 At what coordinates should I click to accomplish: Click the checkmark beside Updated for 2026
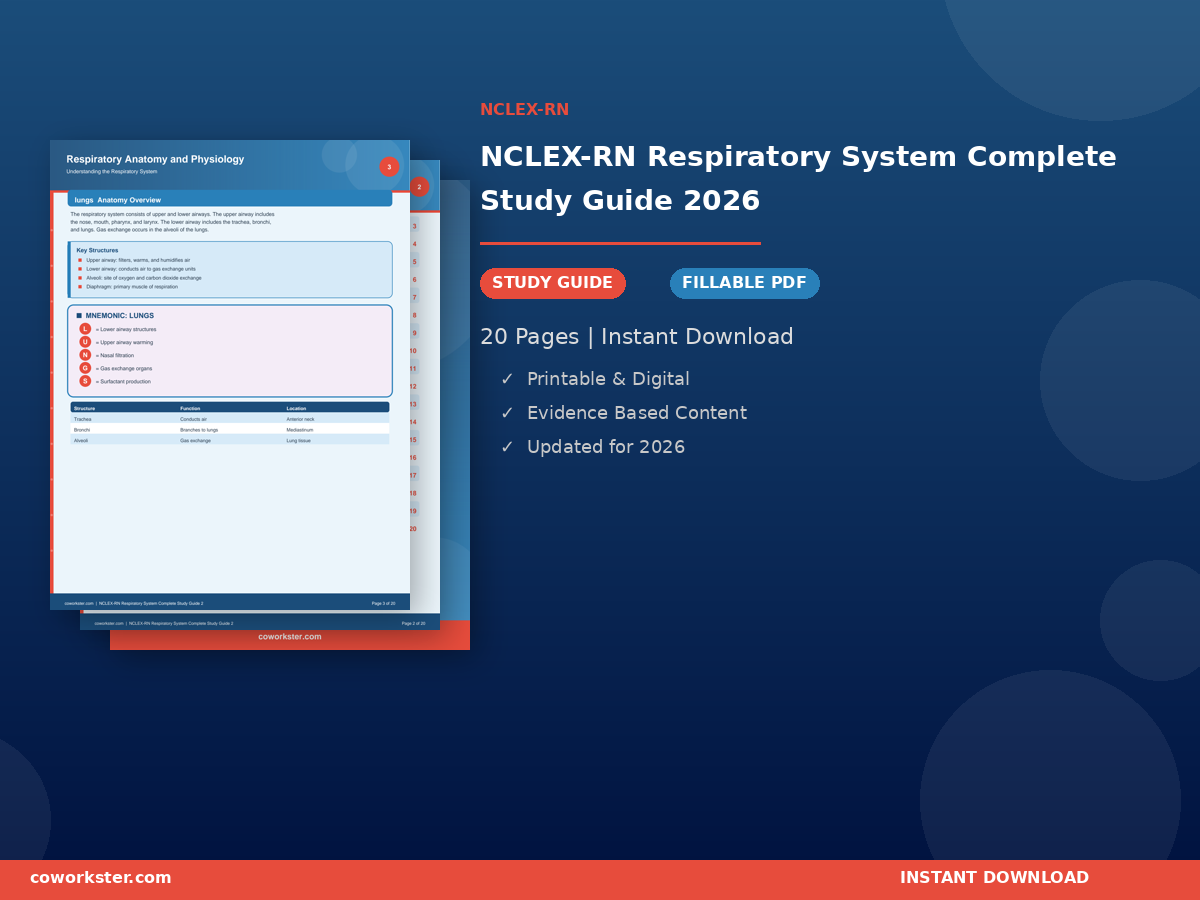507,447
